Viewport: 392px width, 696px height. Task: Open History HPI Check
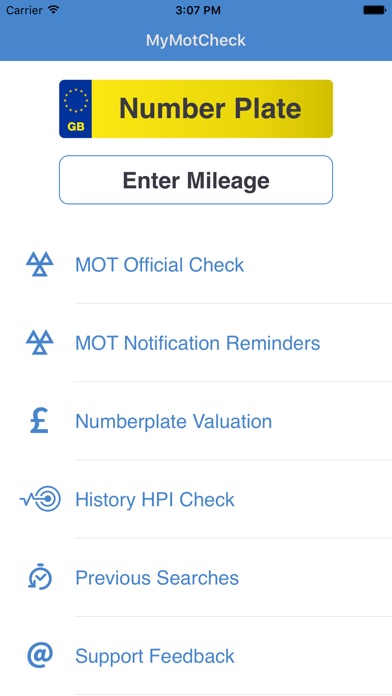coord(234,499)
